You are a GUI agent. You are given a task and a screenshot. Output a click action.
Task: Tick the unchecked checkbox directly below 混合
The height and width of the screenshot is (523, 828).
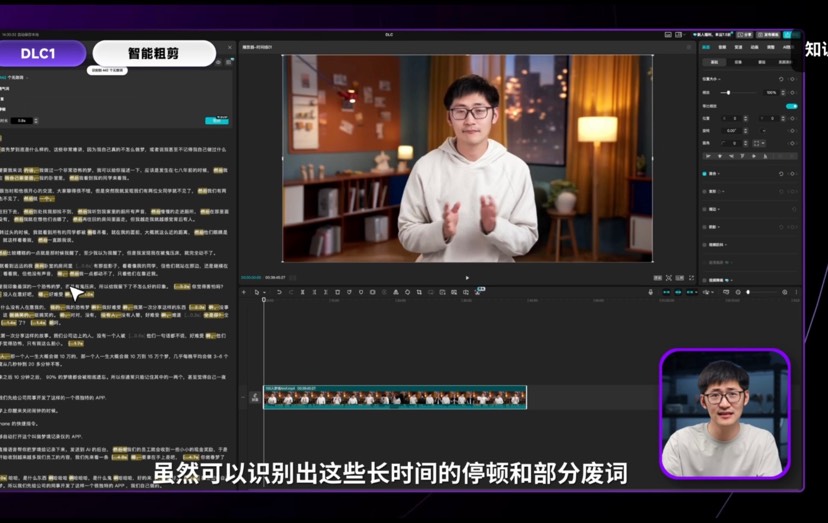click(704, 192)
